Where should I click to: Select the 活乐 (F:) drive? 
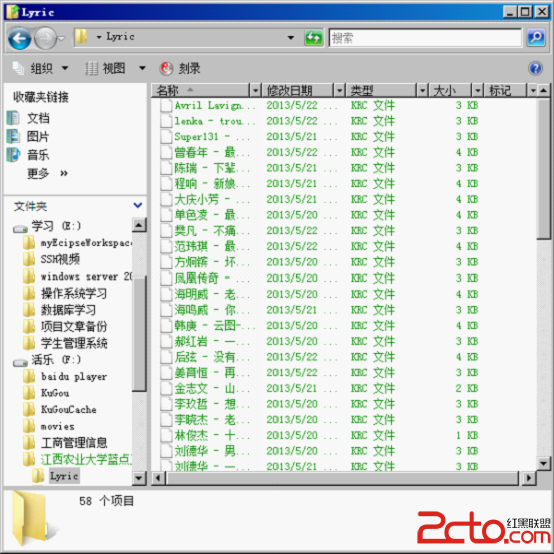pyautogui.click(x=47, y=360)
